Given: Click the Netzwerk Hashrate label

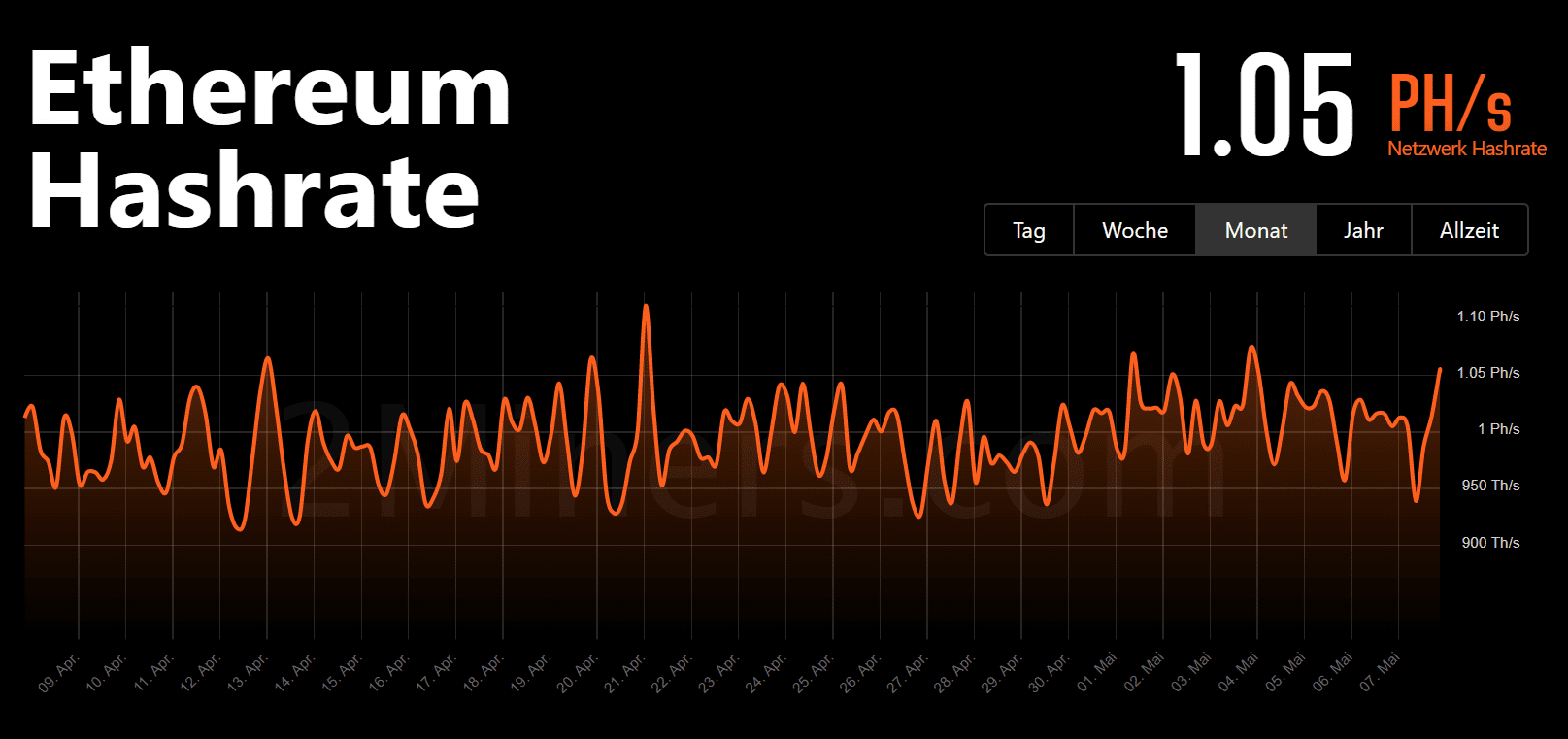Looking at the screenshot, I should click(1467, 149).
